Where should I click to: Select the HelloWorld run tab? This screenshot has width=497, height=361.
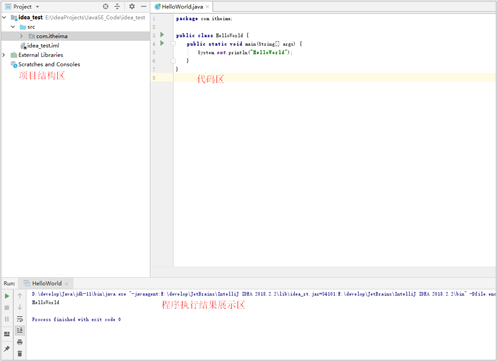pyautogui.click(x=47, y=283)
